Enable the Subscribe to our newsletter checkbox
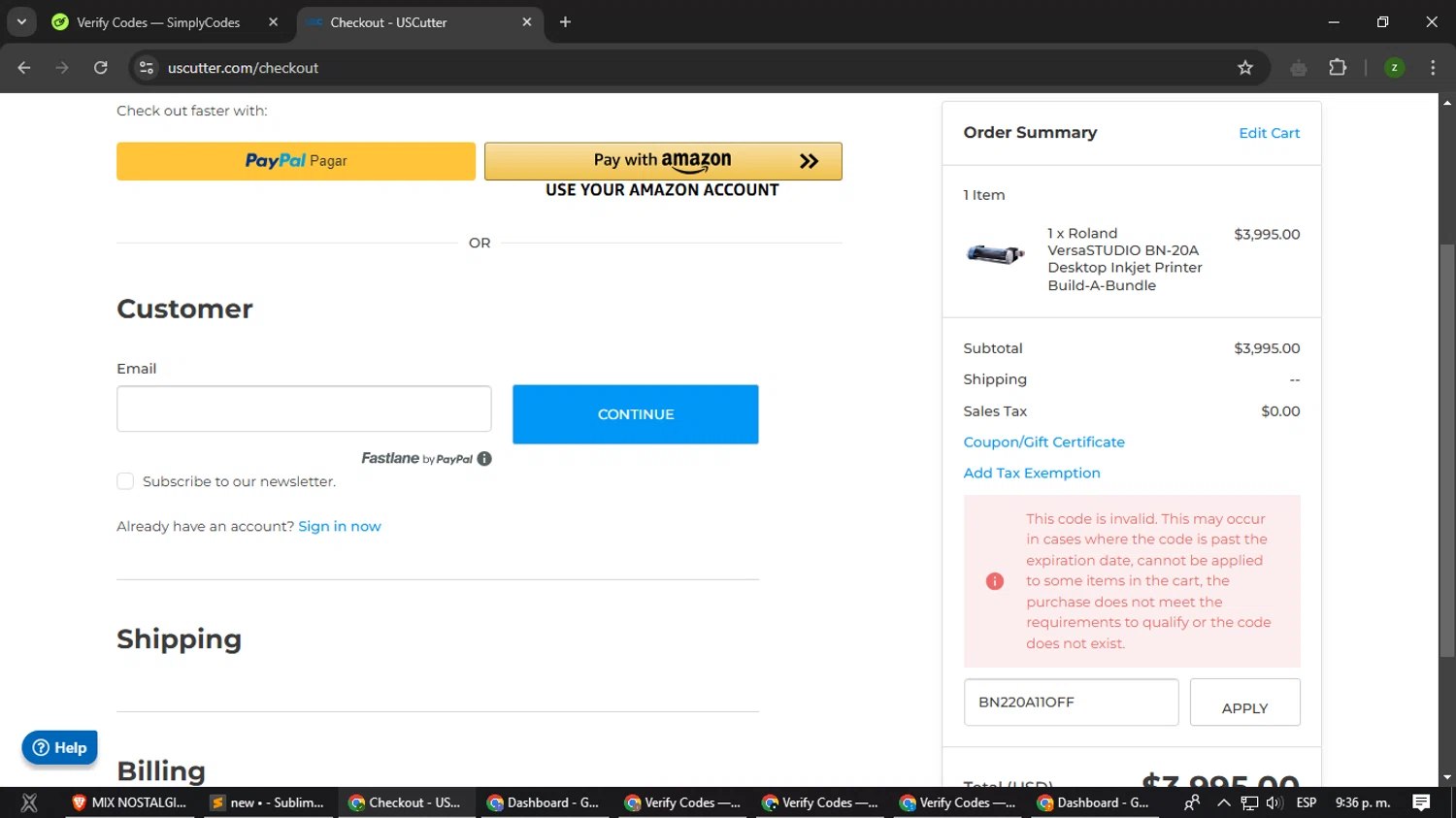 click(x=125, y=481)
